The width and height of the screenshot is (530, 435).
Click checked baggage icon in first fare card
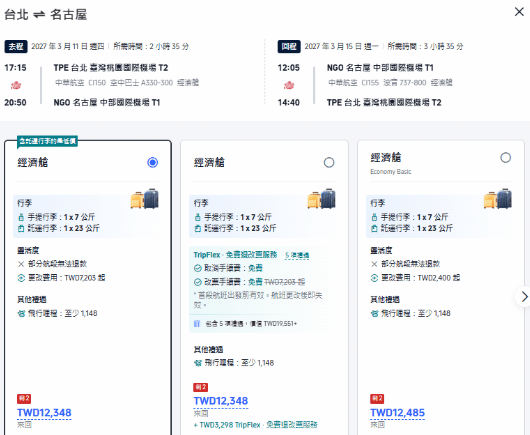[21, 228]
